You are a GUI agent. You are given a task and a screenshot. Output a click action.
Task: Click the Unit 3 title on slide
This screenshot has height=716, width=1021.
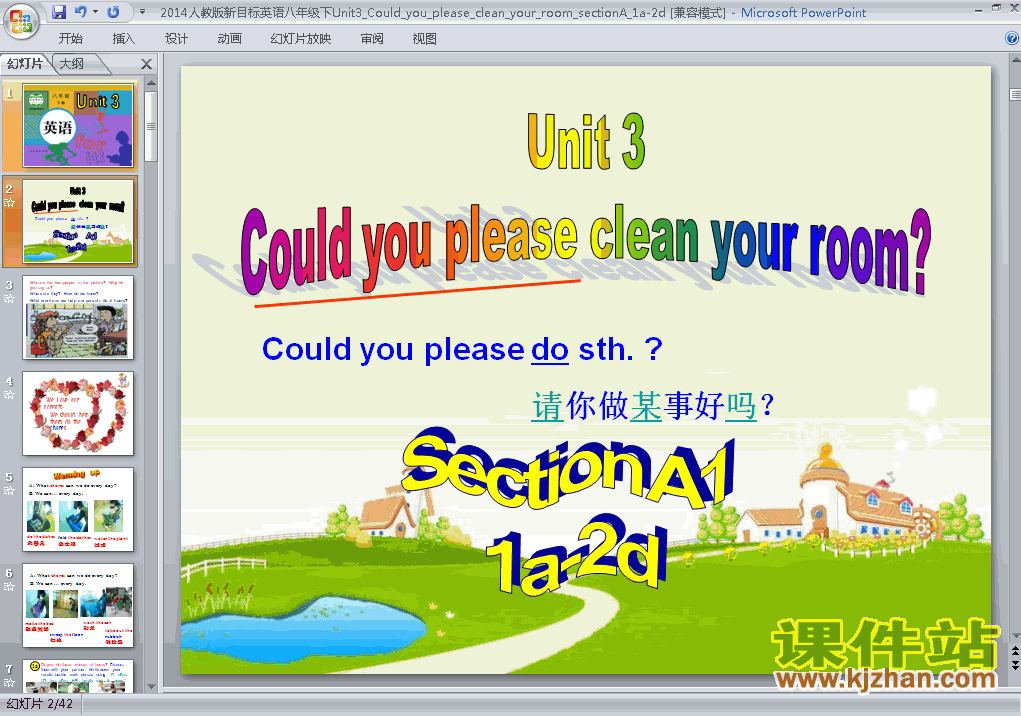[586, 141]
